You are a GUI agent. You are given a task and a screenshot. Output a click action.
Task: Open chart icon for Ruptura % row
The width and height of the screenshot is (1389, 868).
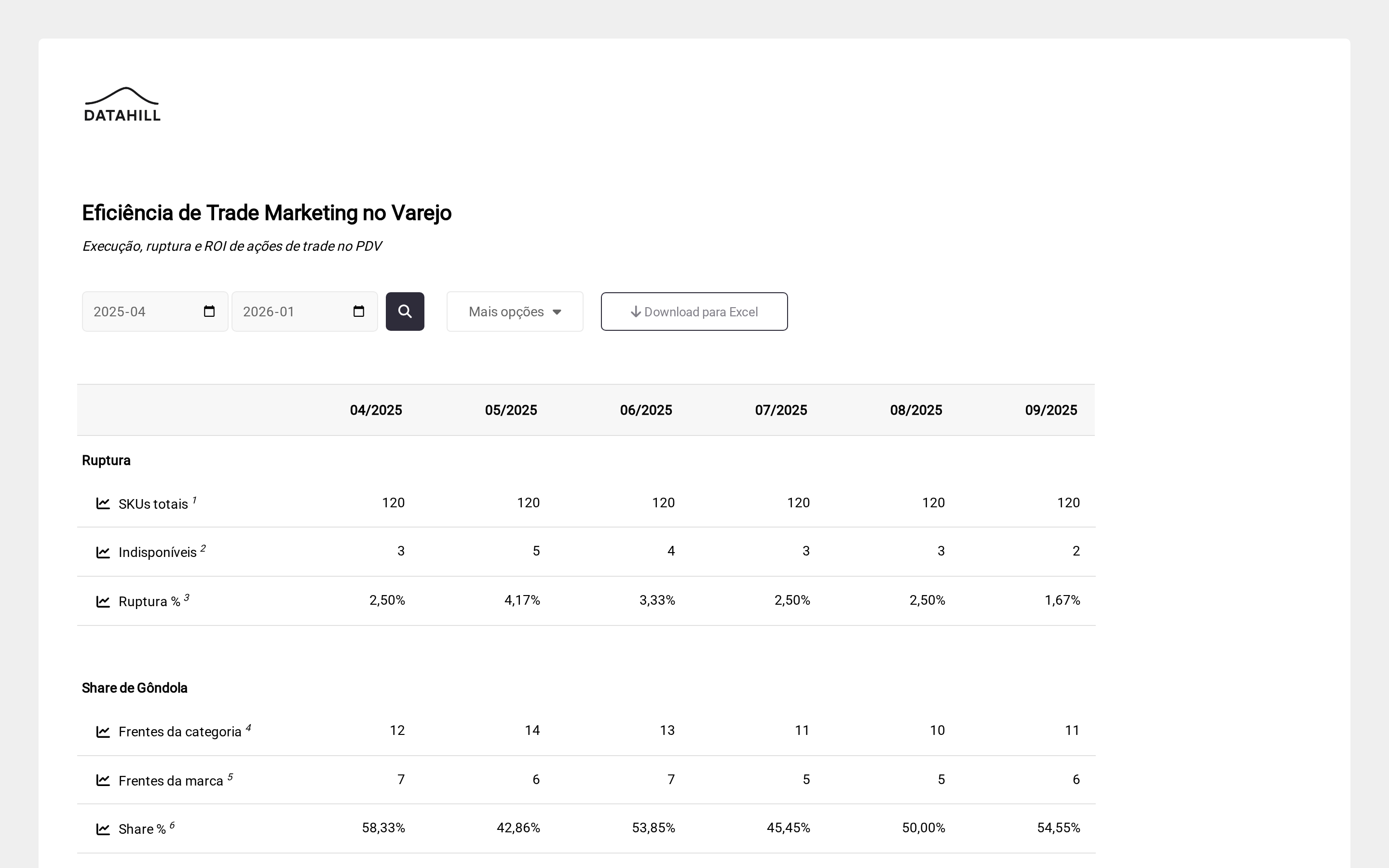[103, 602]
